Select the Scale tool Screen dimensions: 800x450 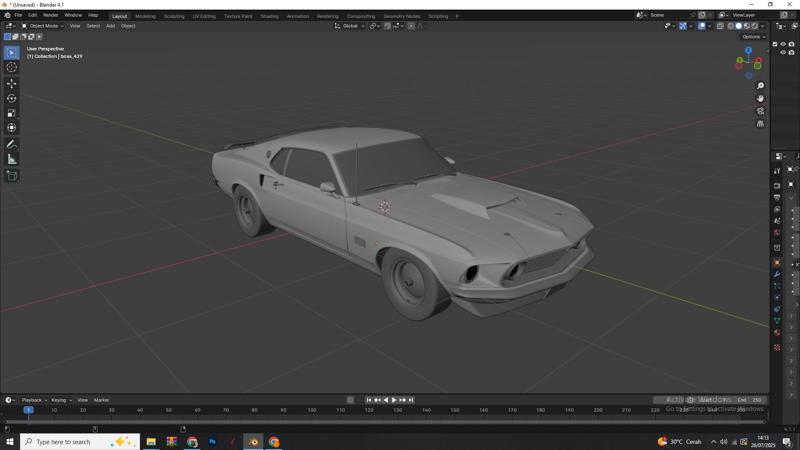pos(11,113)
